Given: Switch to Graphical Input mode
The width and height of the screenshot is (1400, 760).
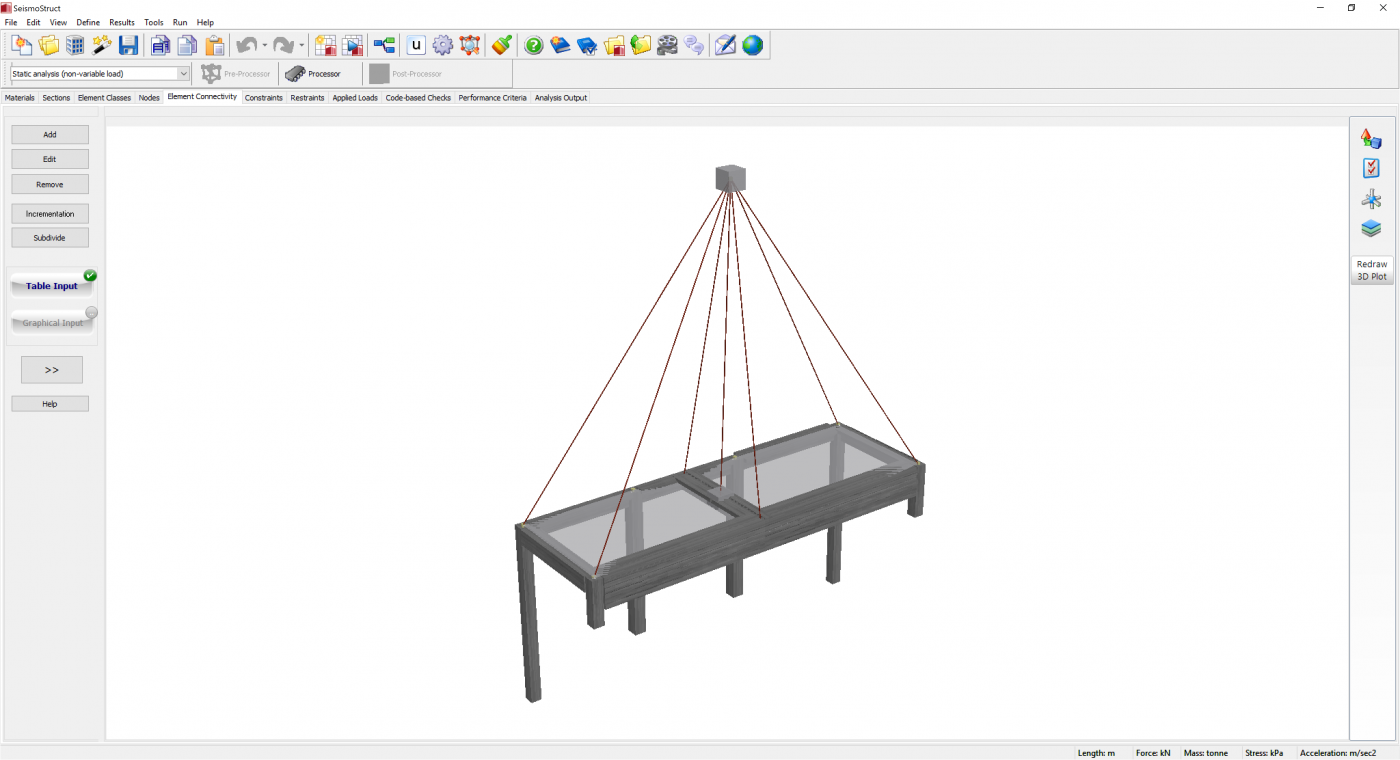Looking at the screenshot, I should [x=52, y=323].
